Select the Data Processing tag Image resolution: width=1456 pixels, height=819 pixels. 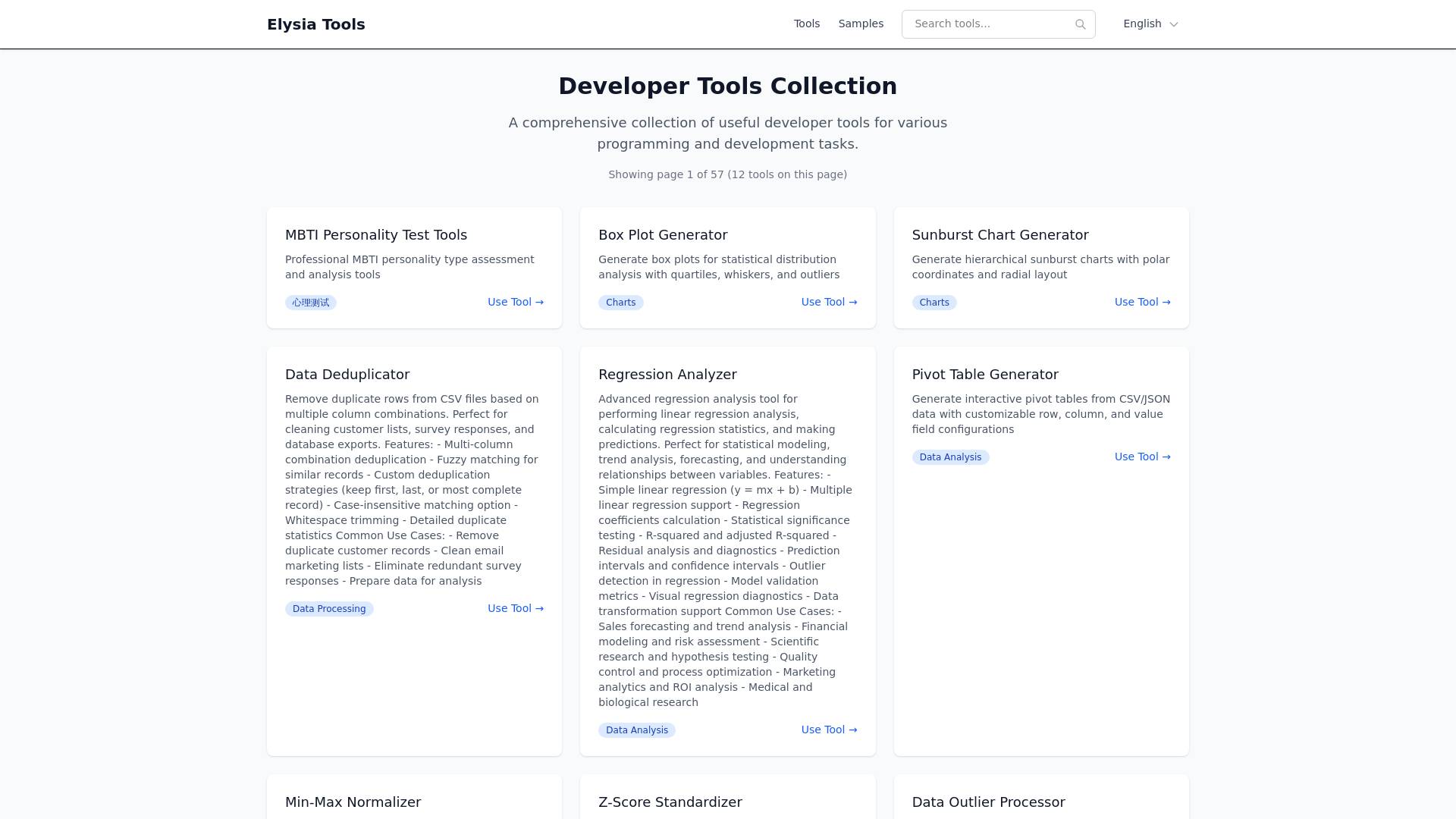[x=329, y=609]
